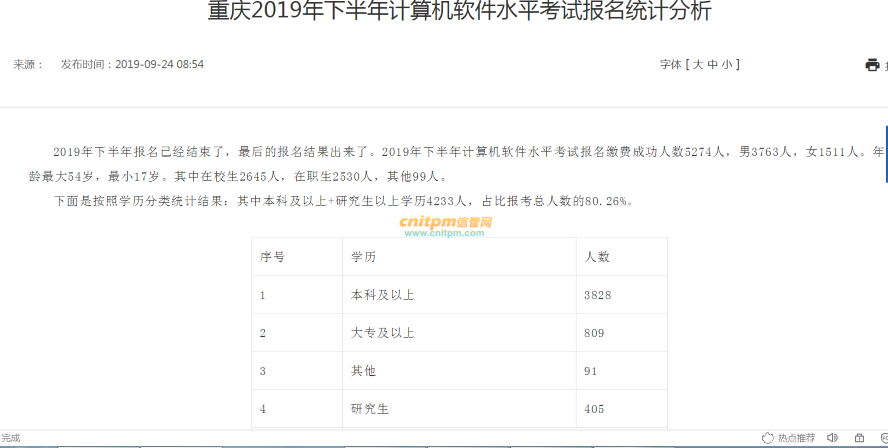The image size is (888, 448).
Task: Select the 研究生 row's 405 value
Action: tap(594, 409)
